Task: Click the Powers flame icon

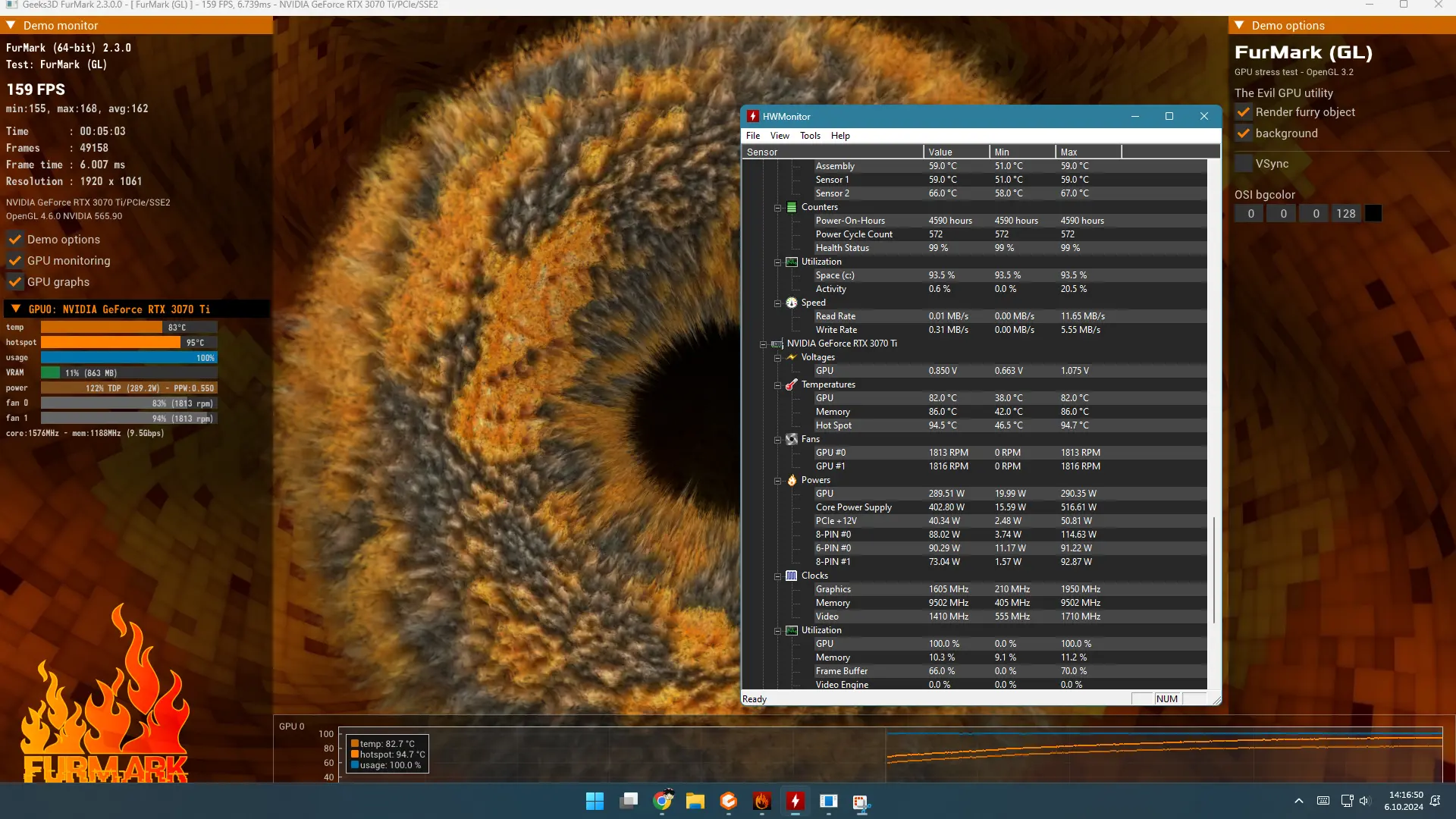Action: (792, 480)
